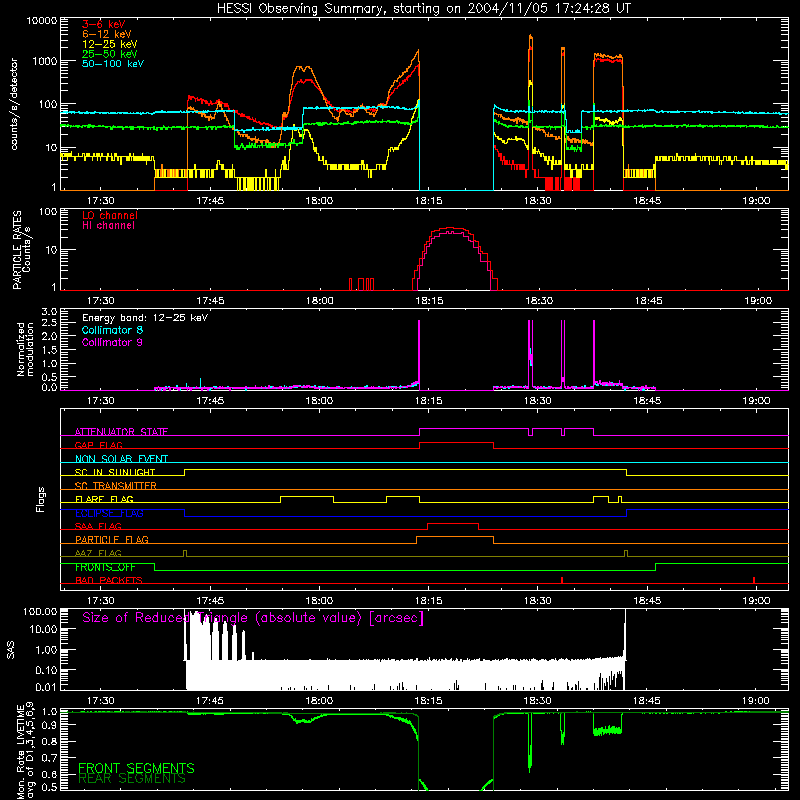
Task: Select the PARTICLE_FLAG label
Action: pos(112,539)
